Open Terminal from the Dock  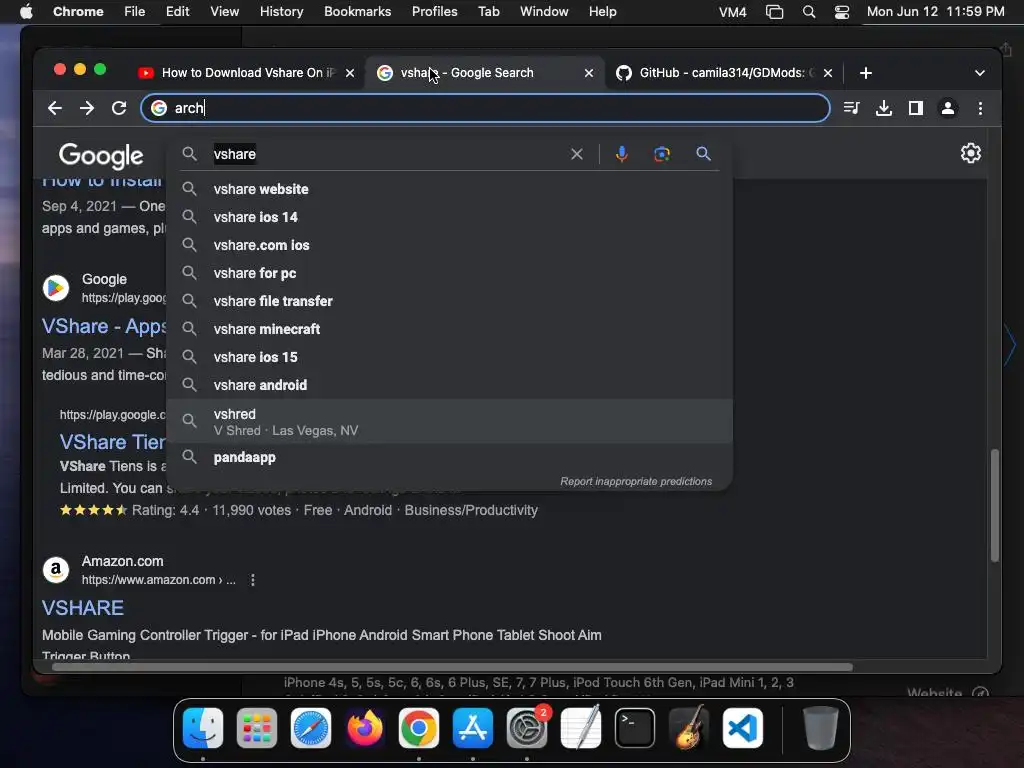pyautogui.click(x=635, y=728)
